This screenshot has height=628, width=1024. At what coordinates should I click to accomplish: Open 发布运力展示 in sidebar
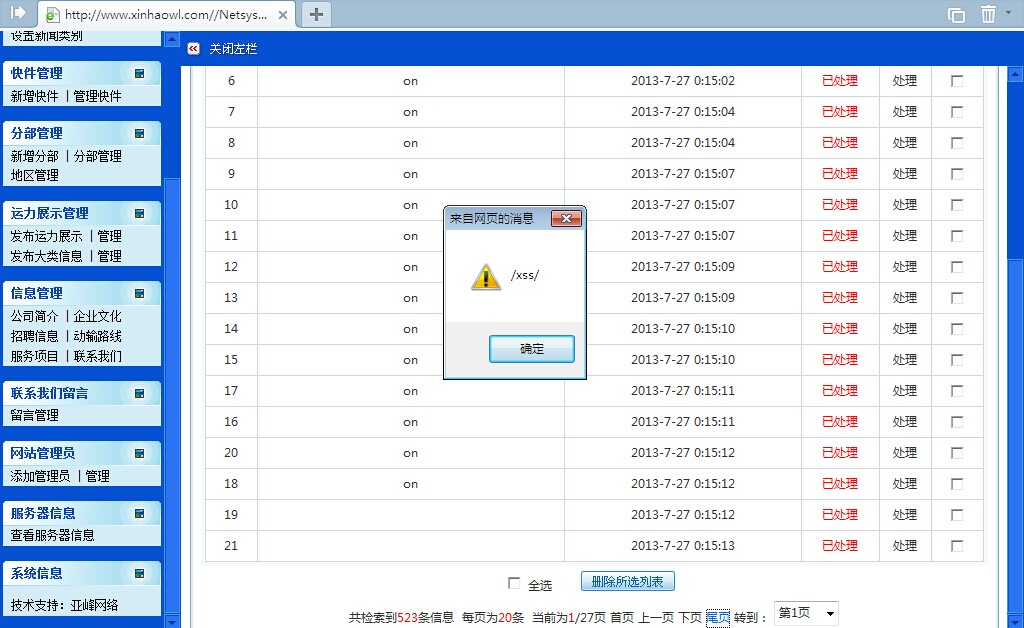click(46, 236)
